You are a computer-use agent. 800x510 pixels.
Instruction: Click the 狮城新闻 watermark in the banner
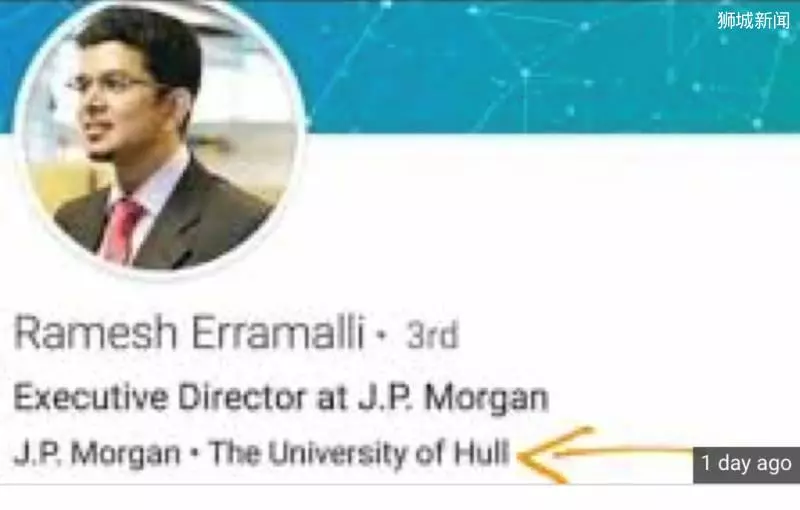pyautogui.click(x=754, y=21)
